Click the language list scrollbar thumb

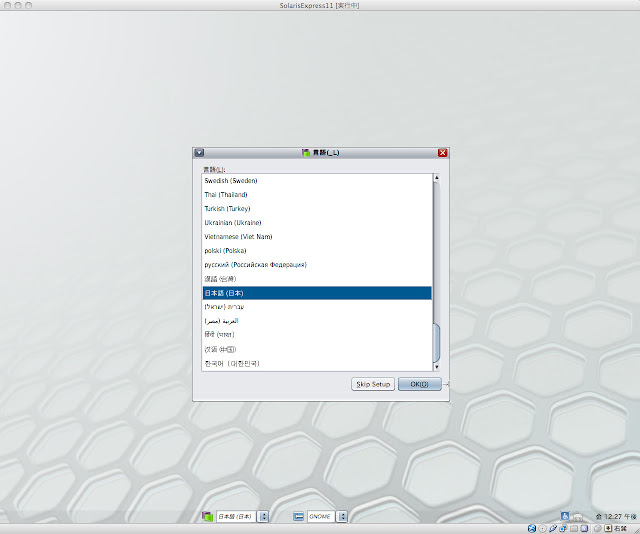[436, 342]
